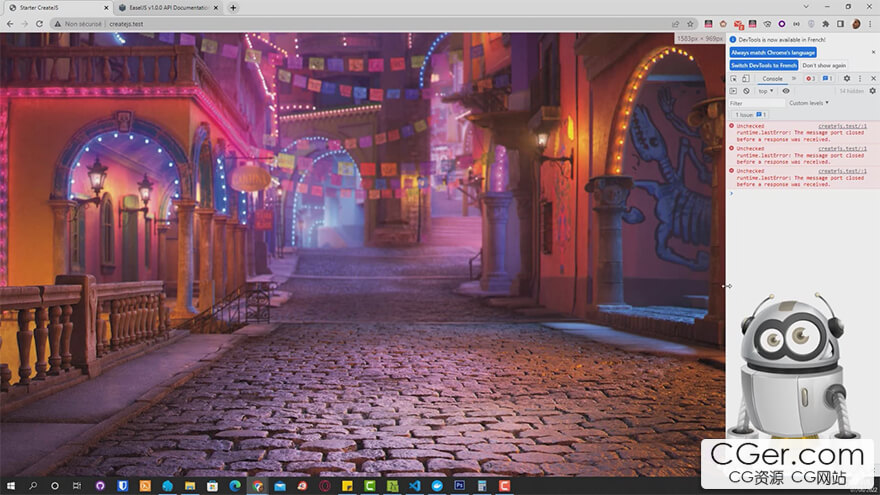Viewport: 880px width, 495px height.
Task: Click Switch DevTools to French button
Action: [764, 66]
